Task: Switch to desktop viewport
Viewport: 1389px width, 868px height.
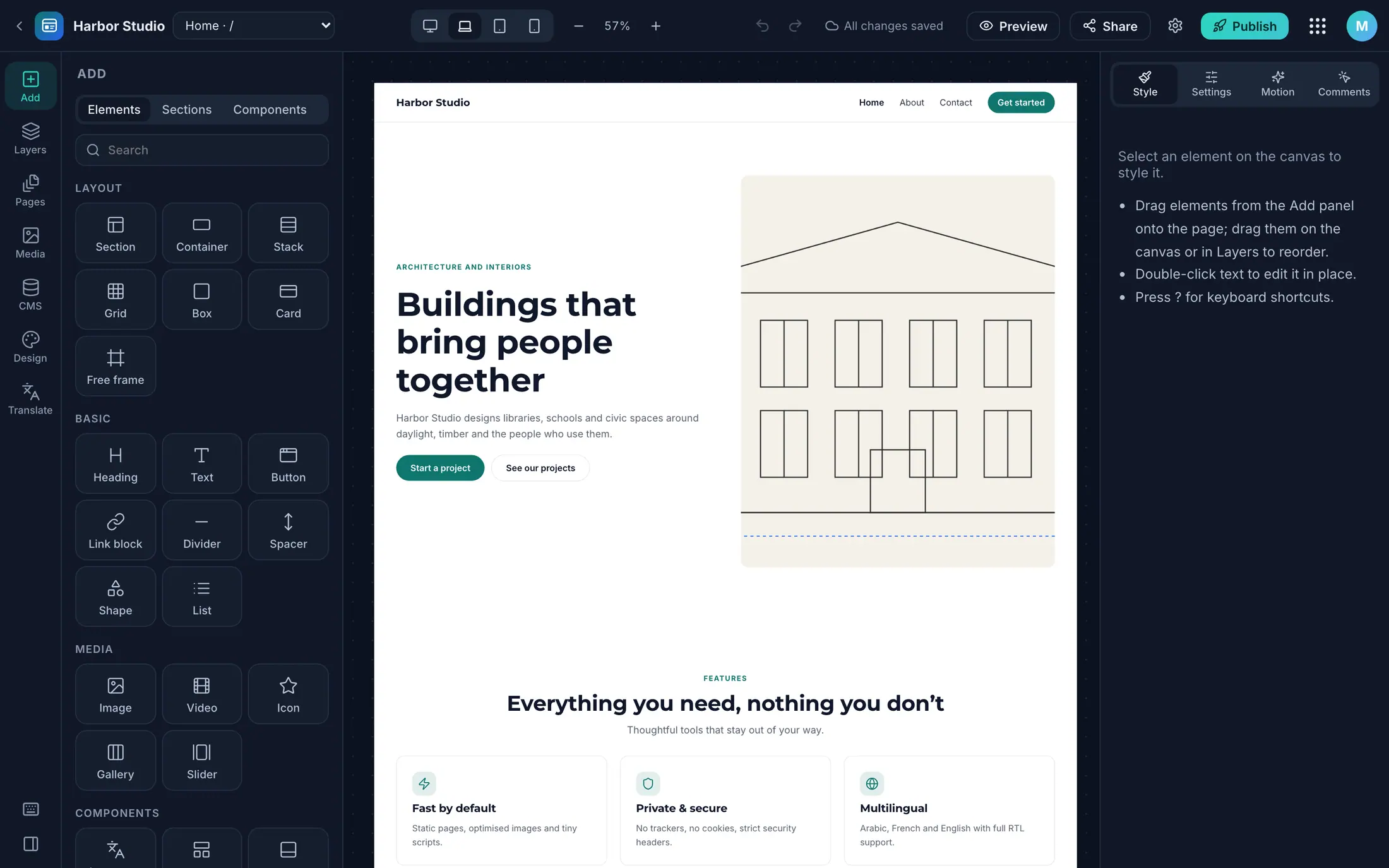Action: tap(430, 26)
